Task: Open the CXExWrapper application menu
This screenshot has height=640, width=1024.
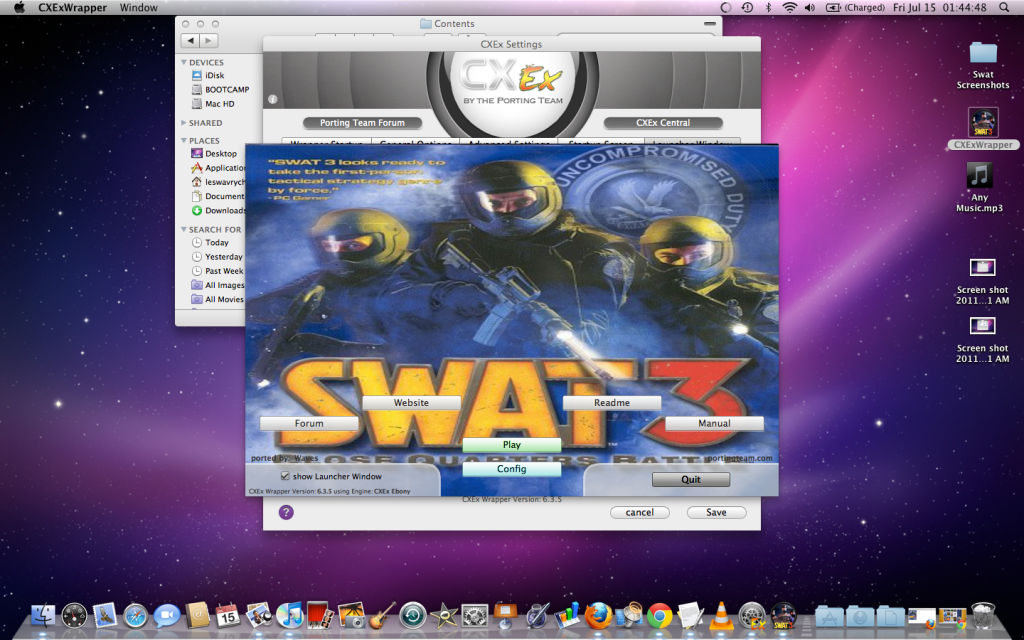Action: click(72, 8)
